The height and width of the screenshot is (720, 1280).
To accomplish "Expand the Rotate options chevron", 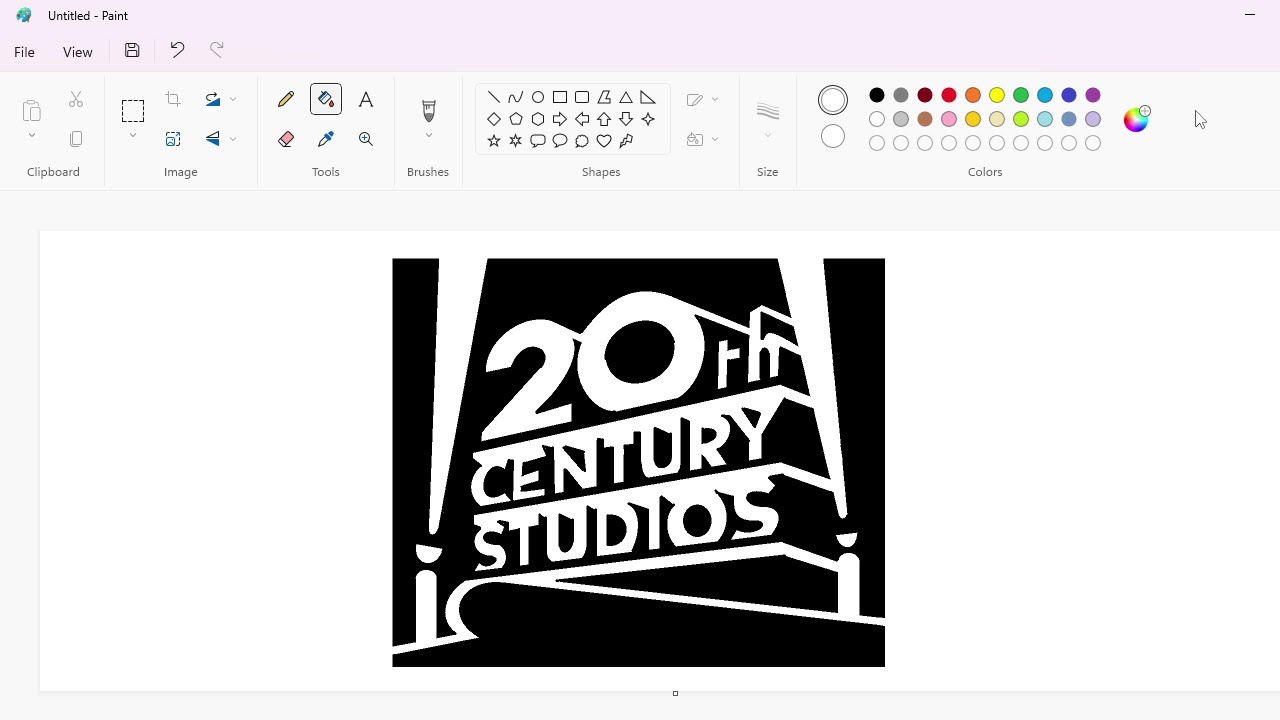I will pyautogui.click(x=233, y=99).
